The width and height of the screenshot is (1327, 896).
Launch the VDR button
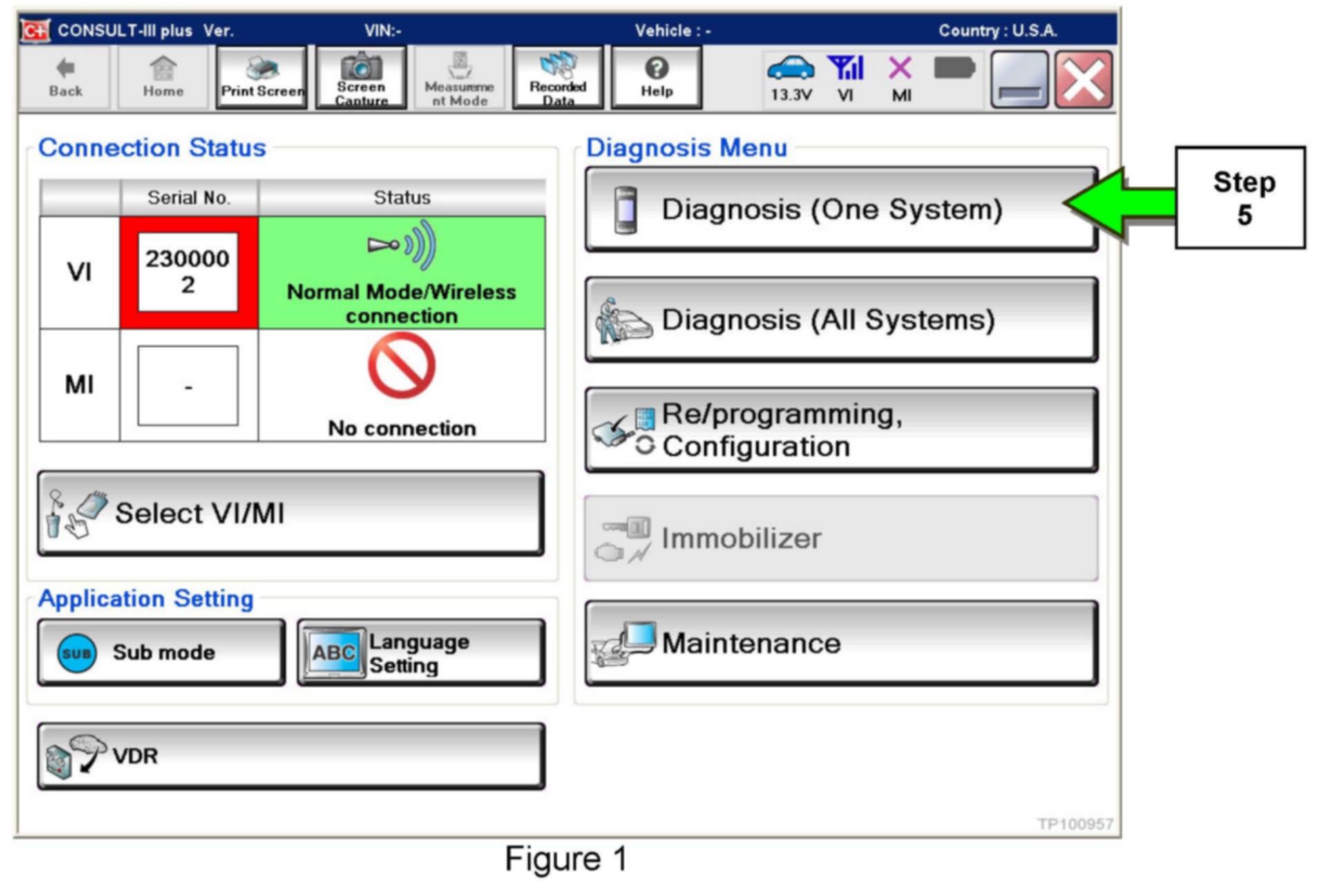[291, 756]
